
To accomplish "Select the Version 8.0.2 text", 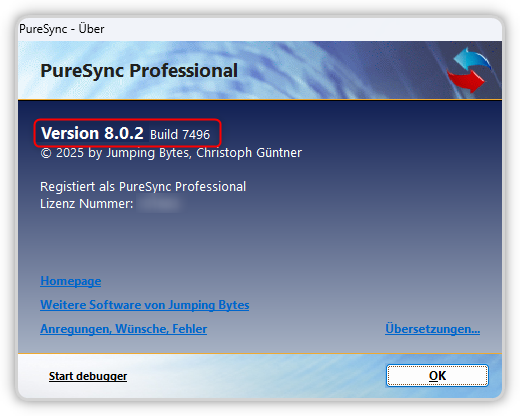I will pos(92,133).
